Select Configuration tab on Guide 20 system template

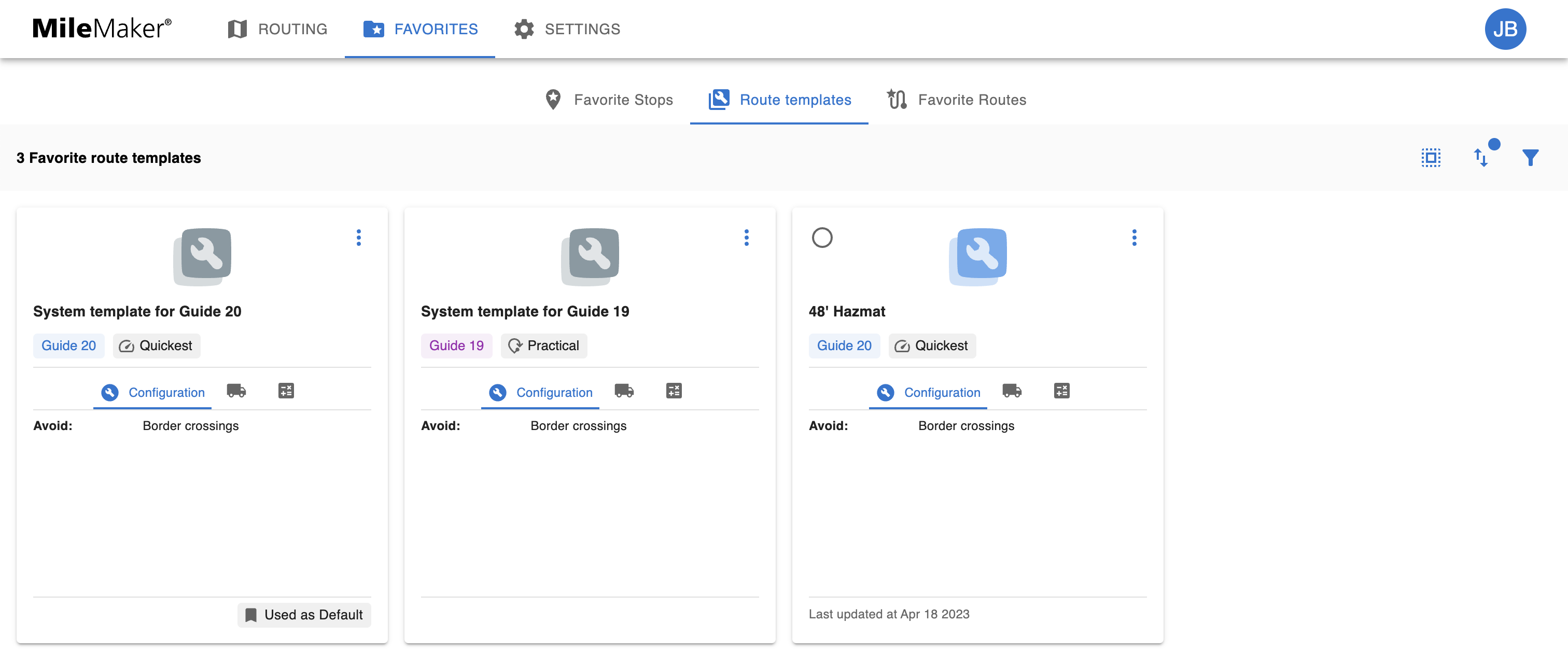(152, 392)
